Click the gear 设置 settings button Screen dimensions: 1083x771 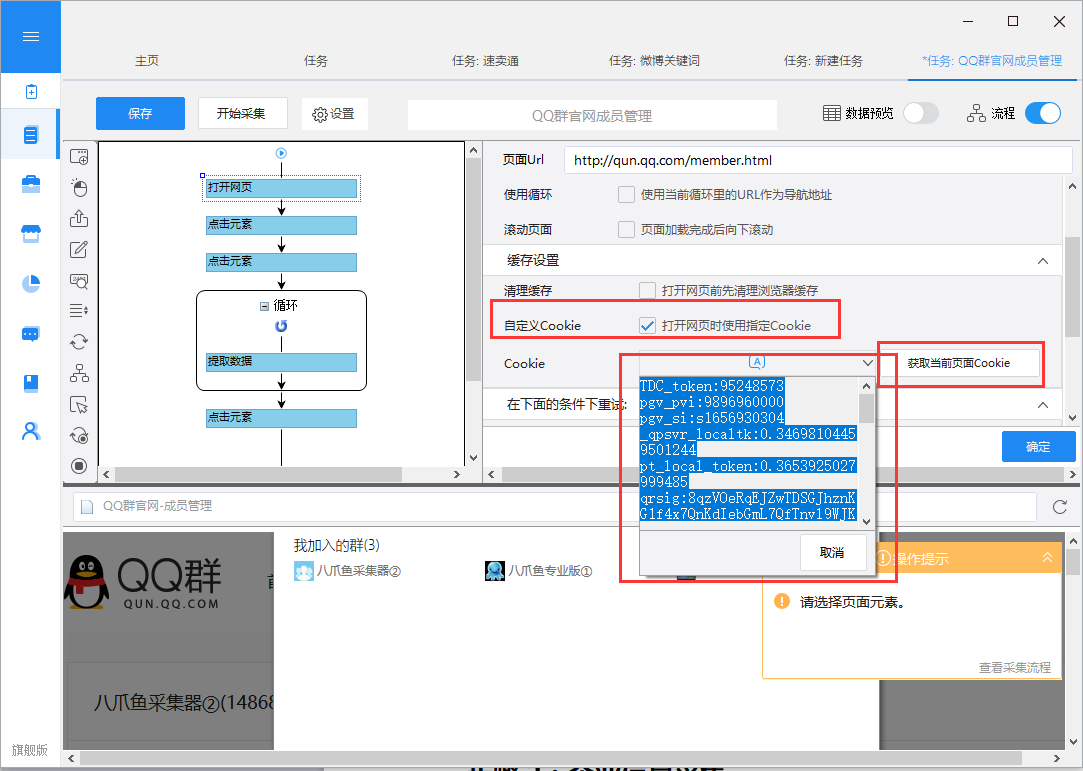pyautogui.click(x=334, y=114)
